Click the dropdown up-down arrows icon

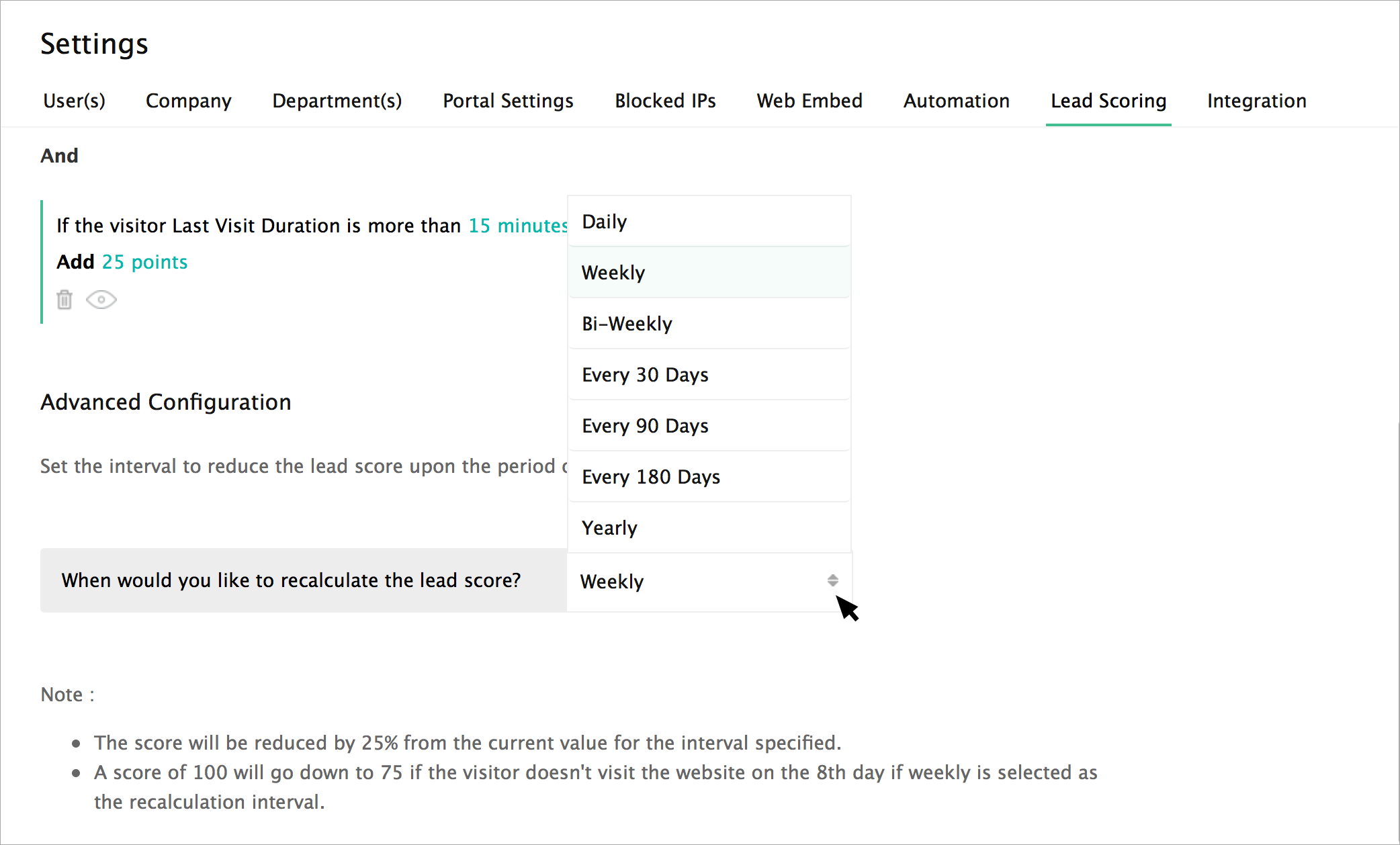pos(832,580)
